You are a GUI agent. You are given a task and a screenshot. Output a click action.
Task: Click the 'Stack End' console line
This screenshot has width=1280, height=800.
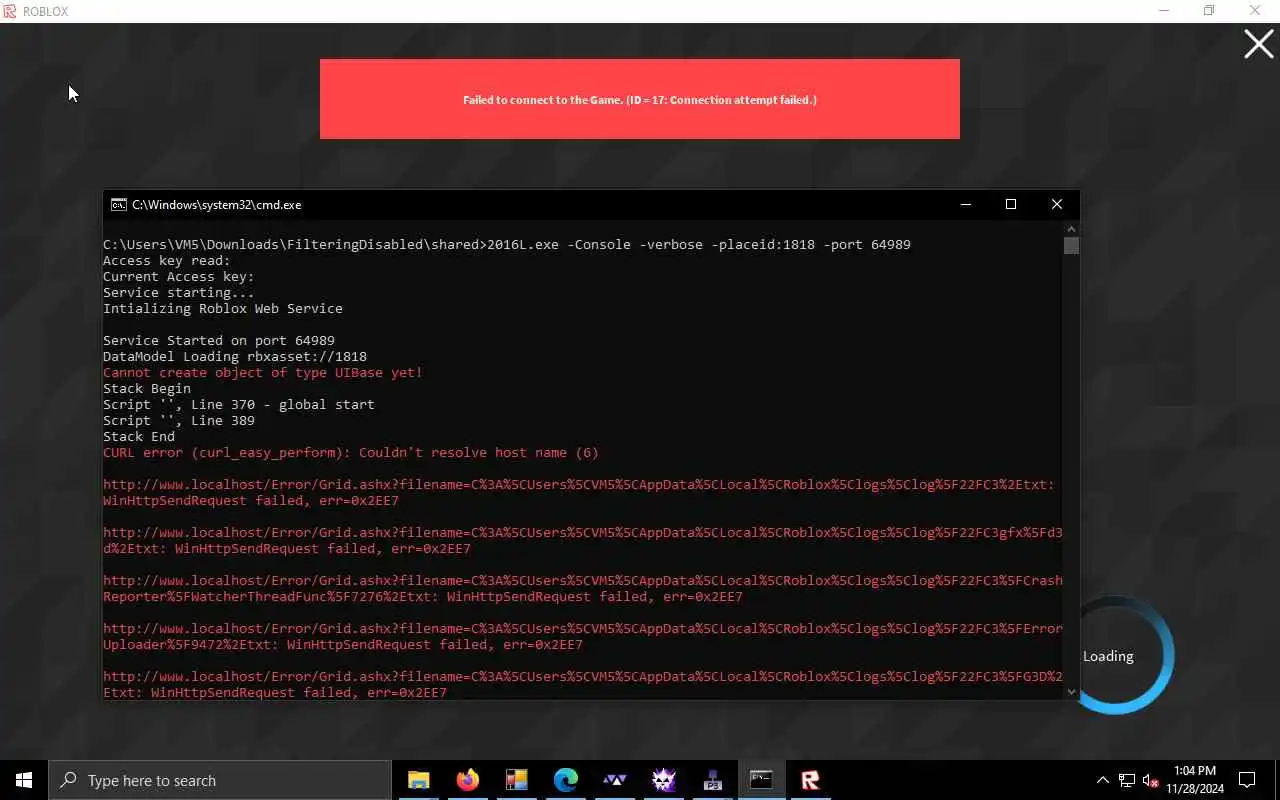coord(139,437)
